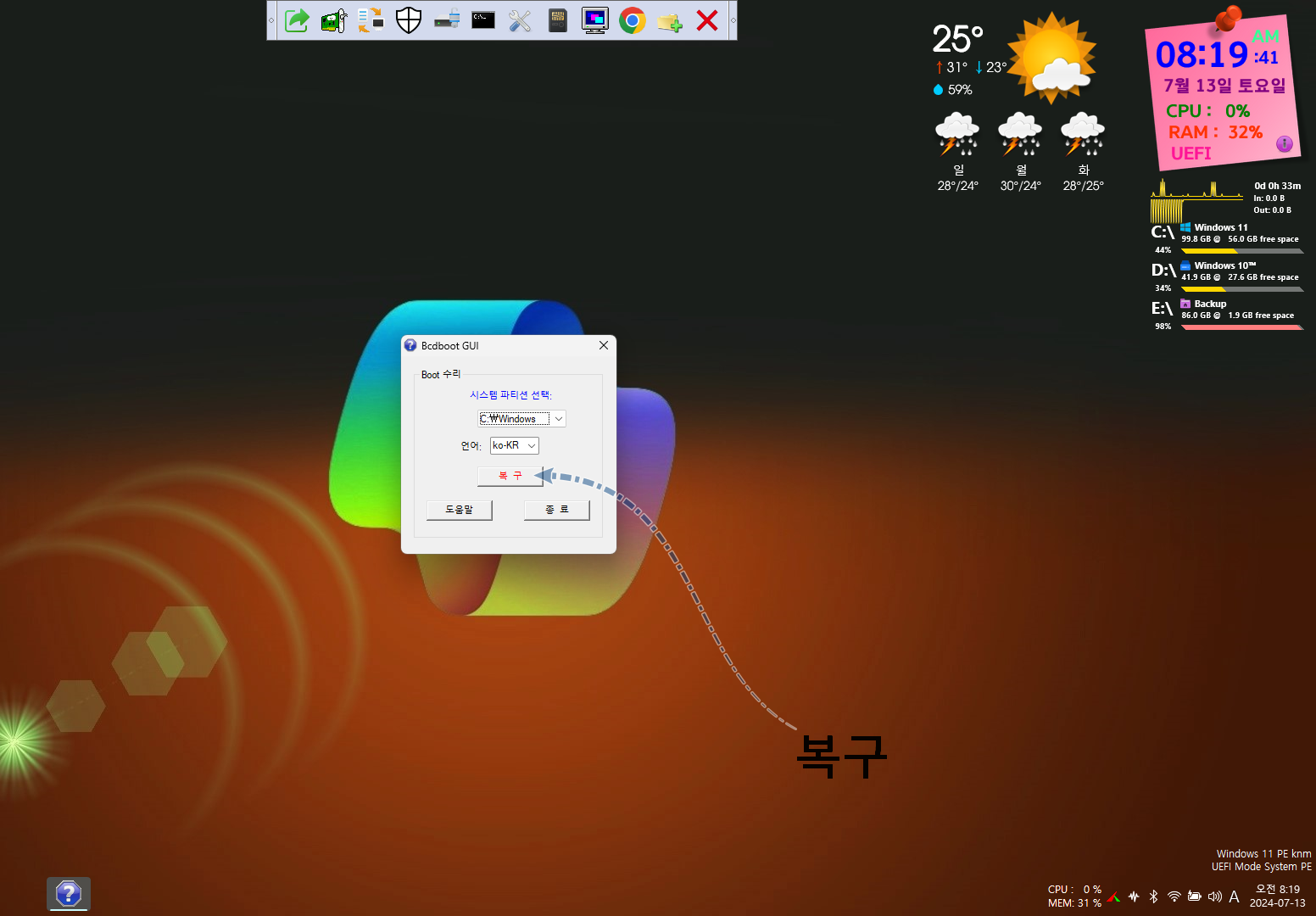The image size is (1316, 916).
Task: Launch Google Chrome from the dock
Action: tap(633, 20)
